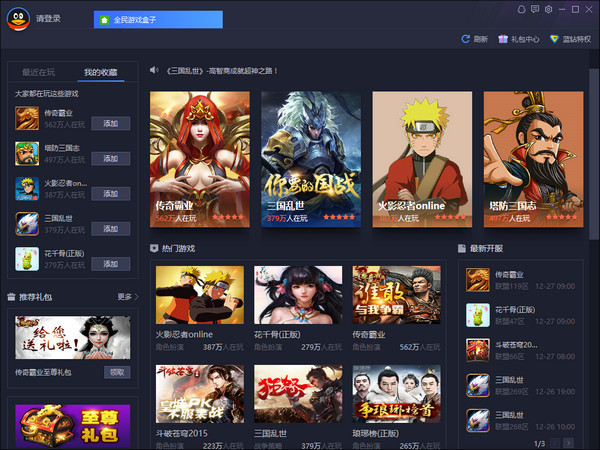Click the refresh icon labeled 刷新
Viewport: 600px width, 450px height.
tap(466, 39)
